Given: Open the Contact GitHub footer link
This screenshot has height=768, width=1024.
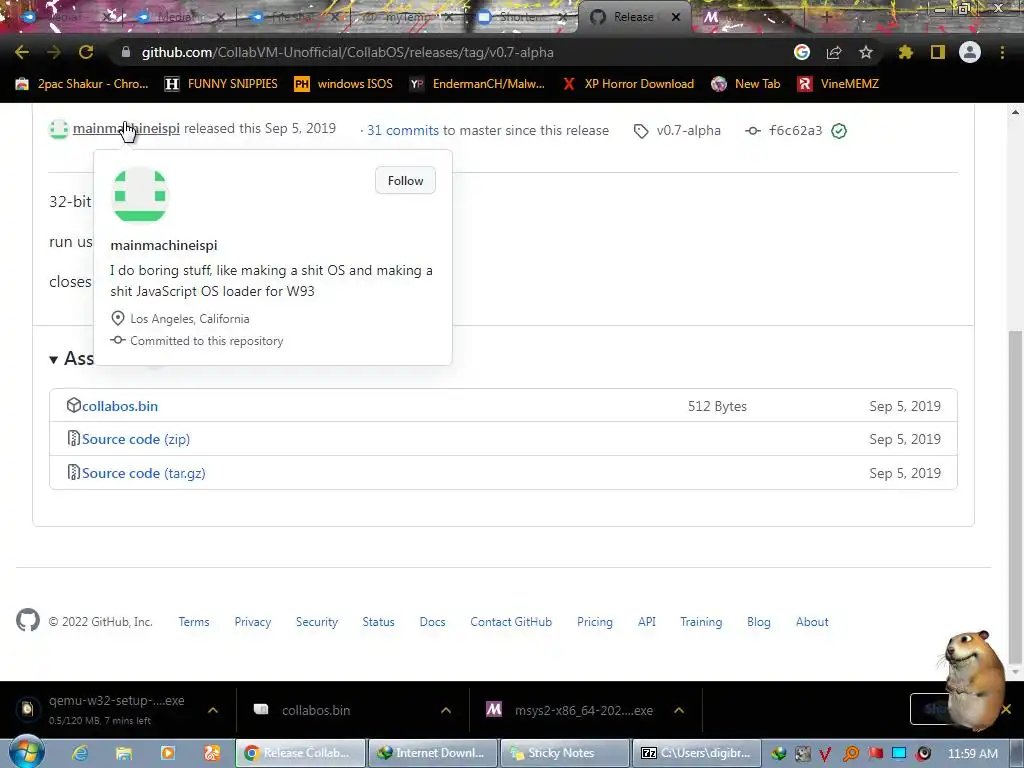Looking at the screenshot, I should tap(511, 622).
